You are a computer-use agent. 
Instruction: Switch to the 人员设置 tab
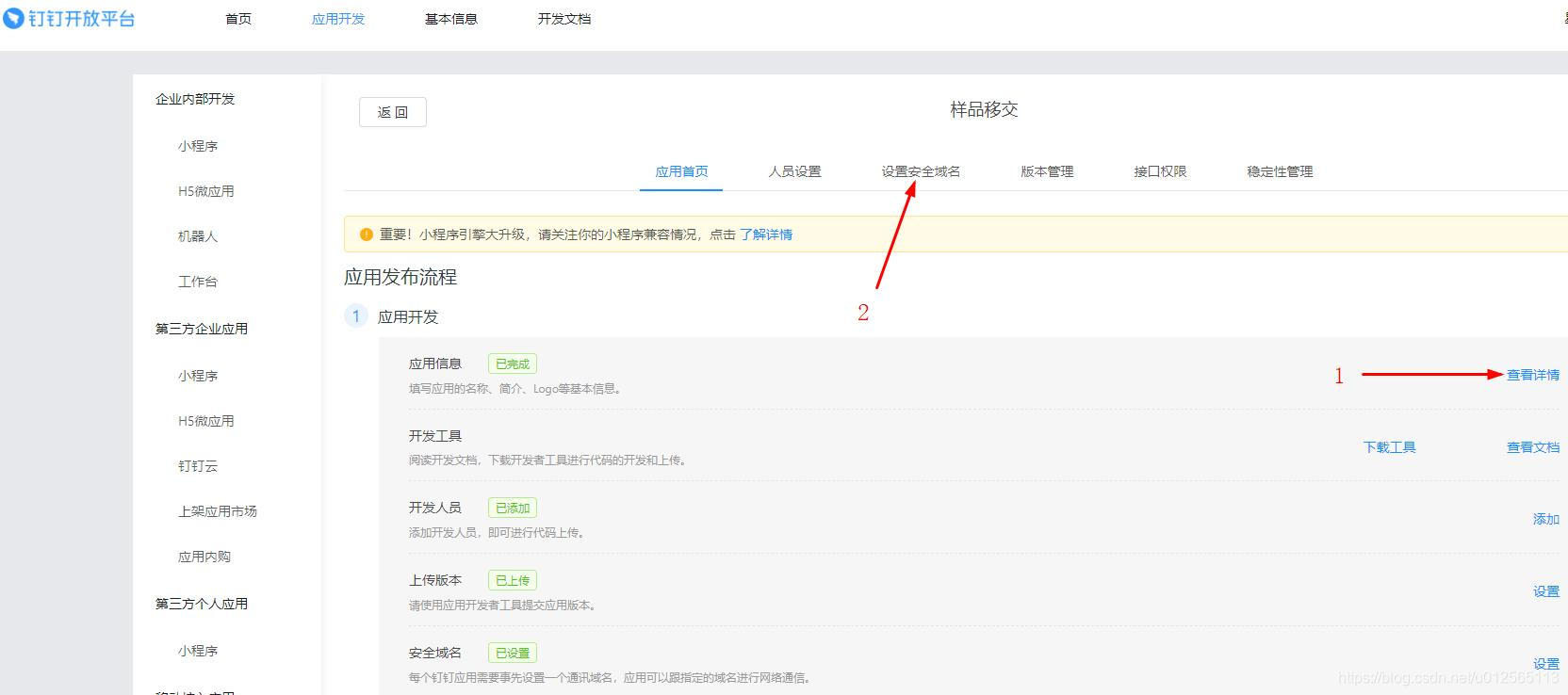pos(794,171)
